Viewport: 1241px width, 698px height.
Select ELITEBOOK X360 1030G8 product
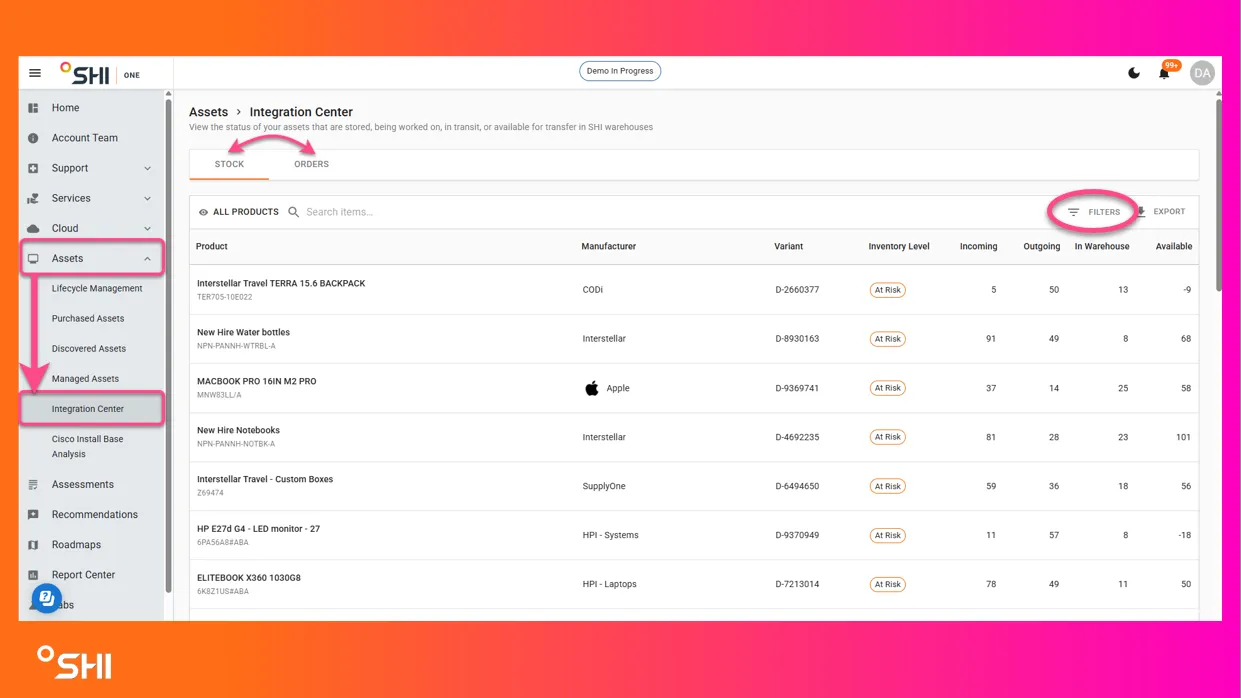249,578
